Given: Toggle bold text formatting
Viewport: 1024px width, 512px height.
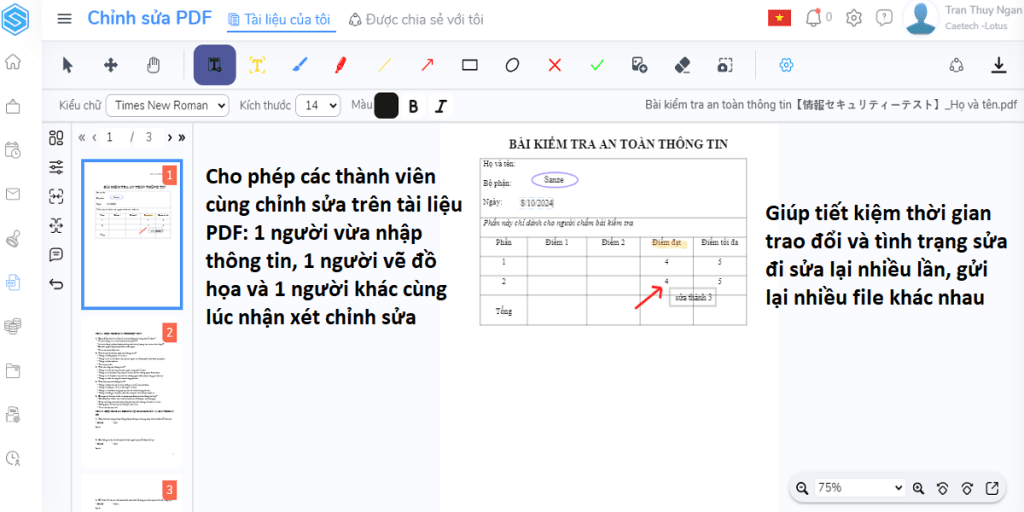Looking at the screenshot, I should (x=412, y=106).
